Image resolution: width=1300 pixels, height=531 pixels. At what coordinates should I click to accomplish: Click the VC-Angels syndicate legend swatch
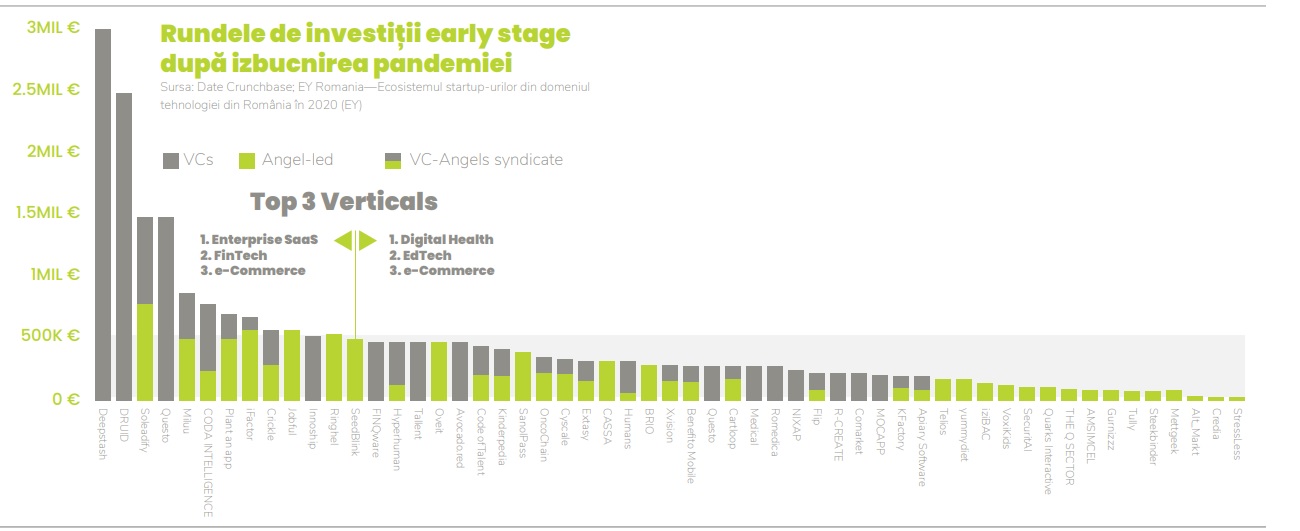393,160
